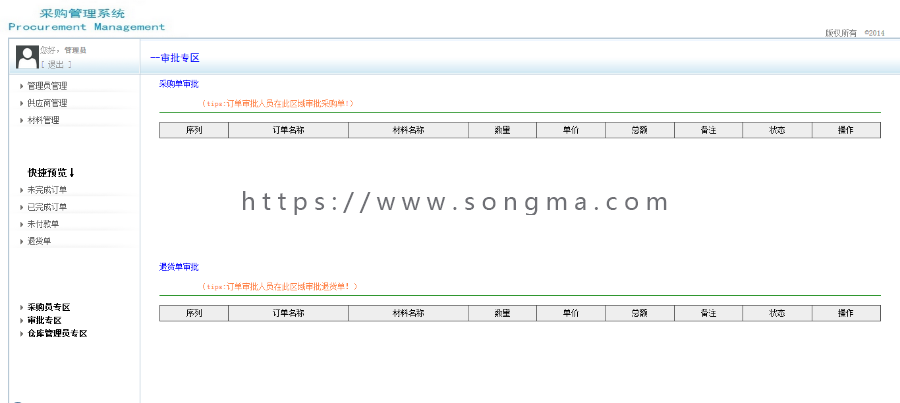Click 操作 header in 退货单审批 table
The width and height of the screenshot is (900, 403).
click(x=846, y=313)
